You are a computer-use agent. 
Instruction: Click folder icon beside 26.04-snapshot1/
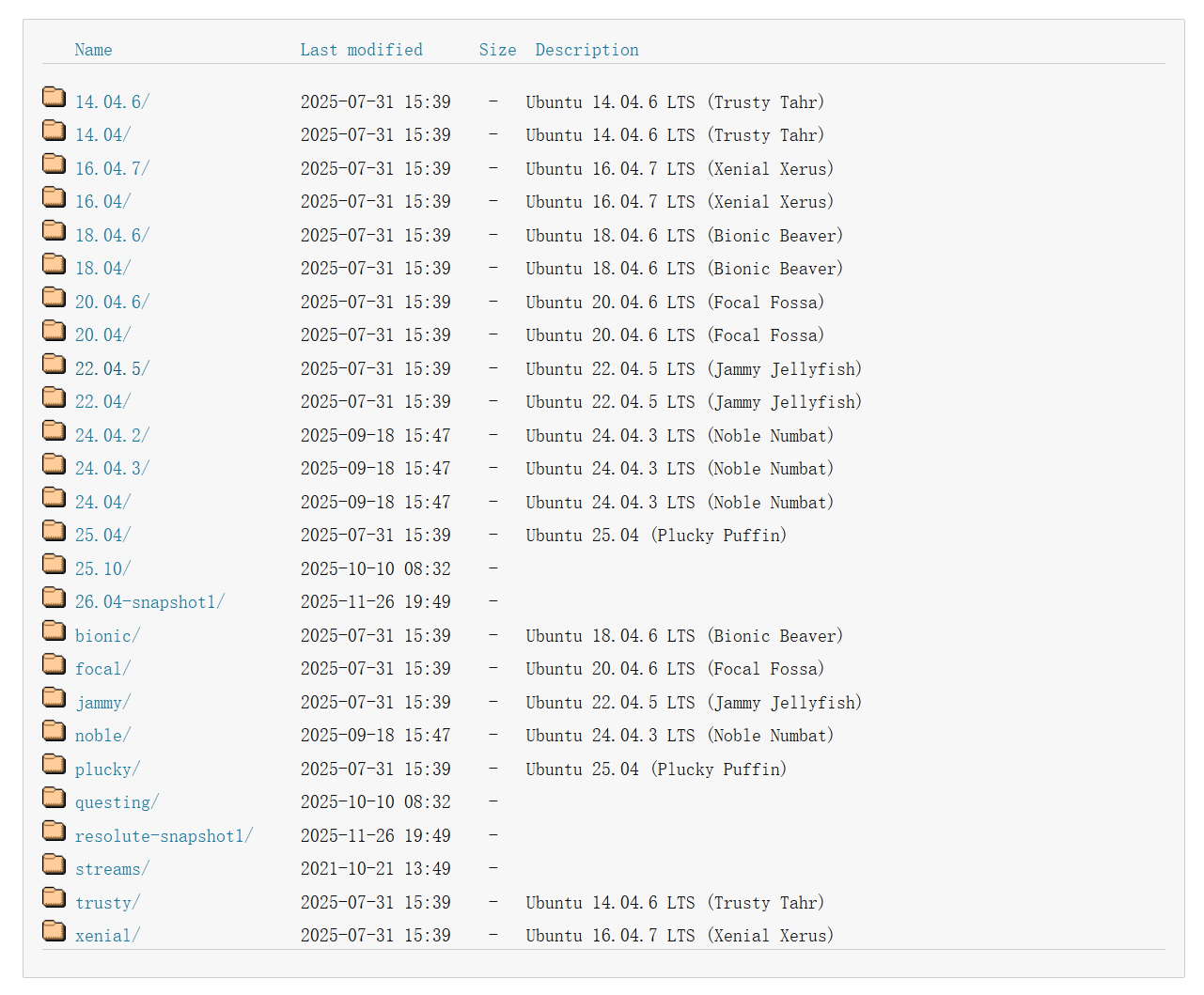click(x=55, y=597)
